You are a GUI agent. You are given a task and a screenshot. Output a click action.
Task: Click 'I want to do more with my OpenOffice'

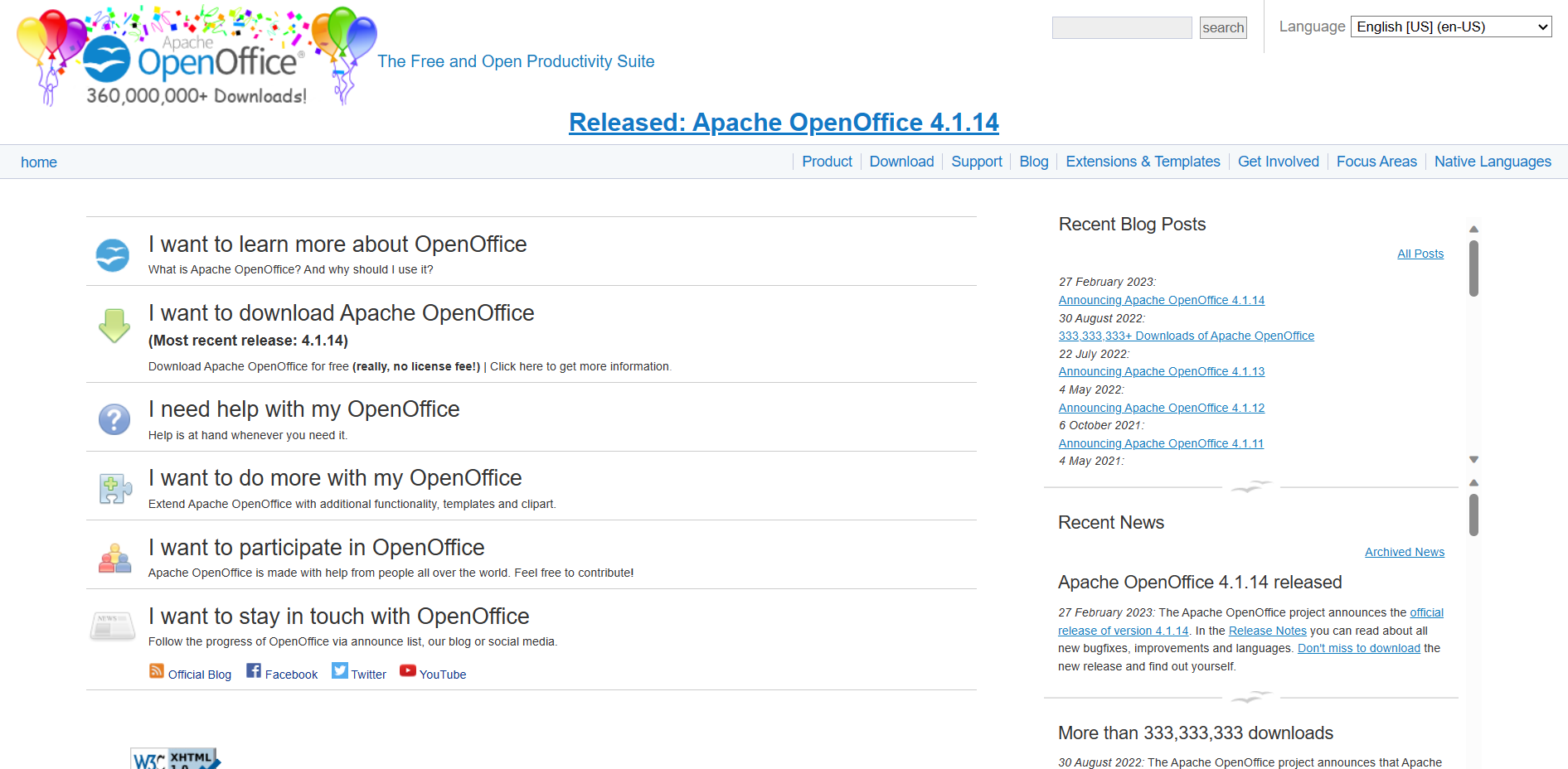pyautogui.click(x=335, y=478)
